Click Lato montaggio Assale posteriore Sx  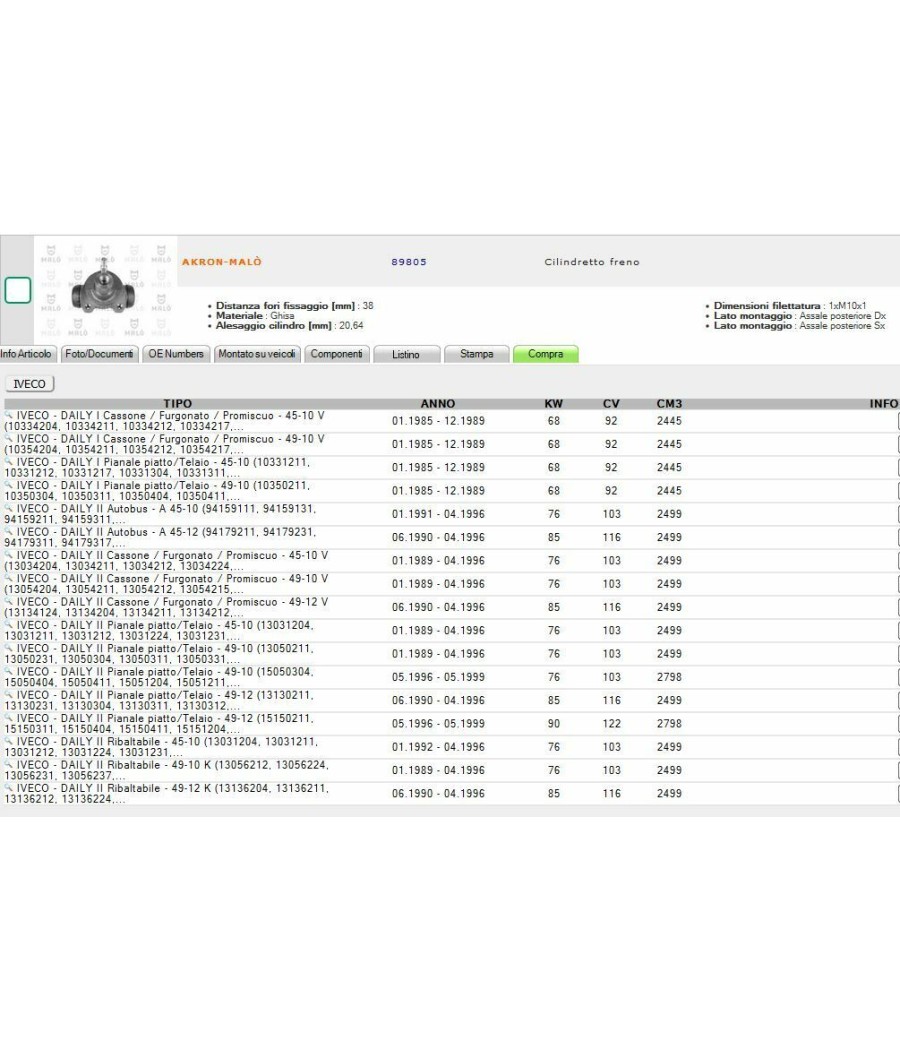tap(800, 325)
